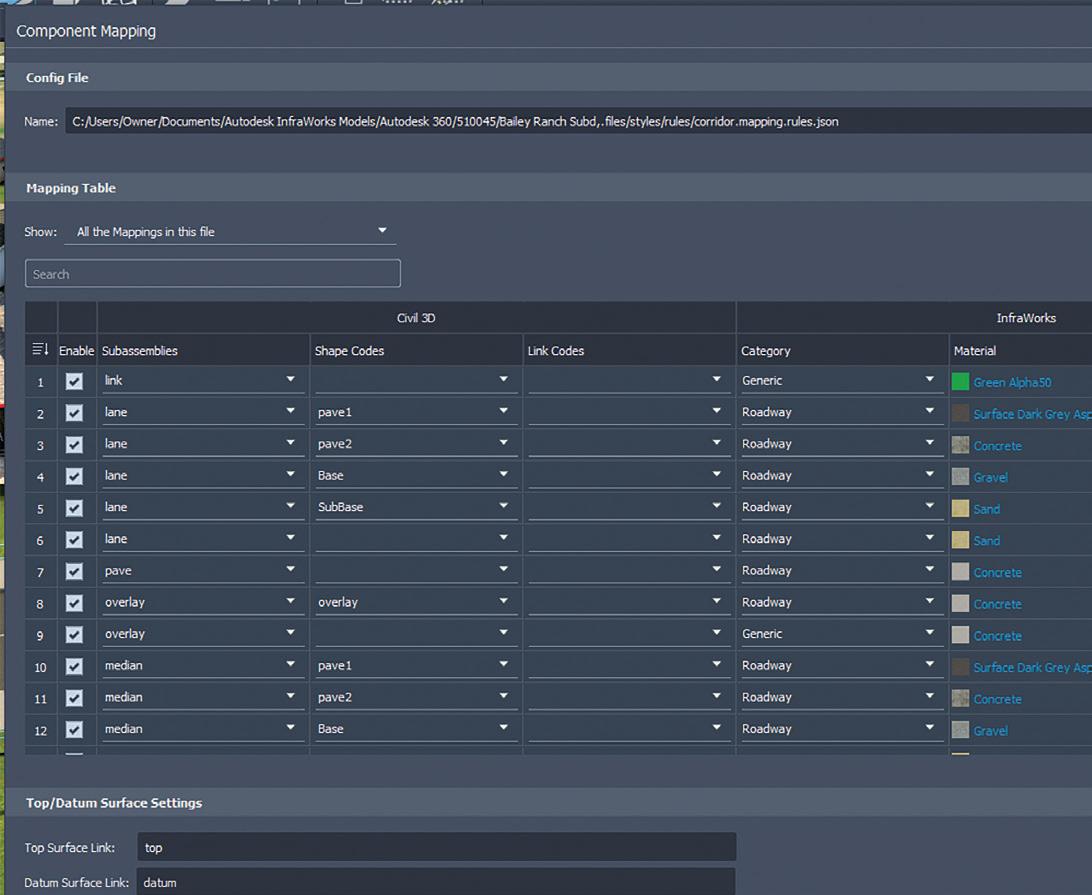Image resolution: width=1092 pixels, height=895 pixels.
Task: Open row 6 empty Shape Codes dropdown
Action: tap(416, 538)
